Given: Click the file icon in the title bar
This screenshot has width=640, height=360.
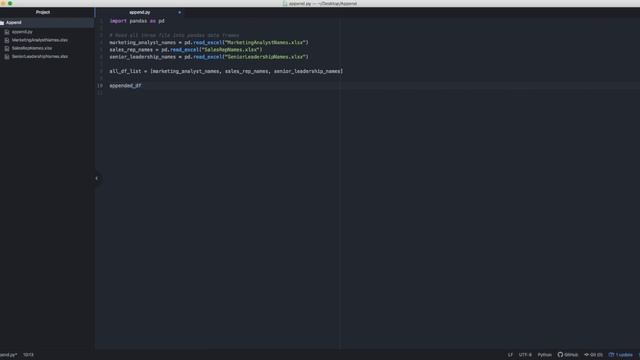Looking at the screenshot, I should tap(285, 3).
